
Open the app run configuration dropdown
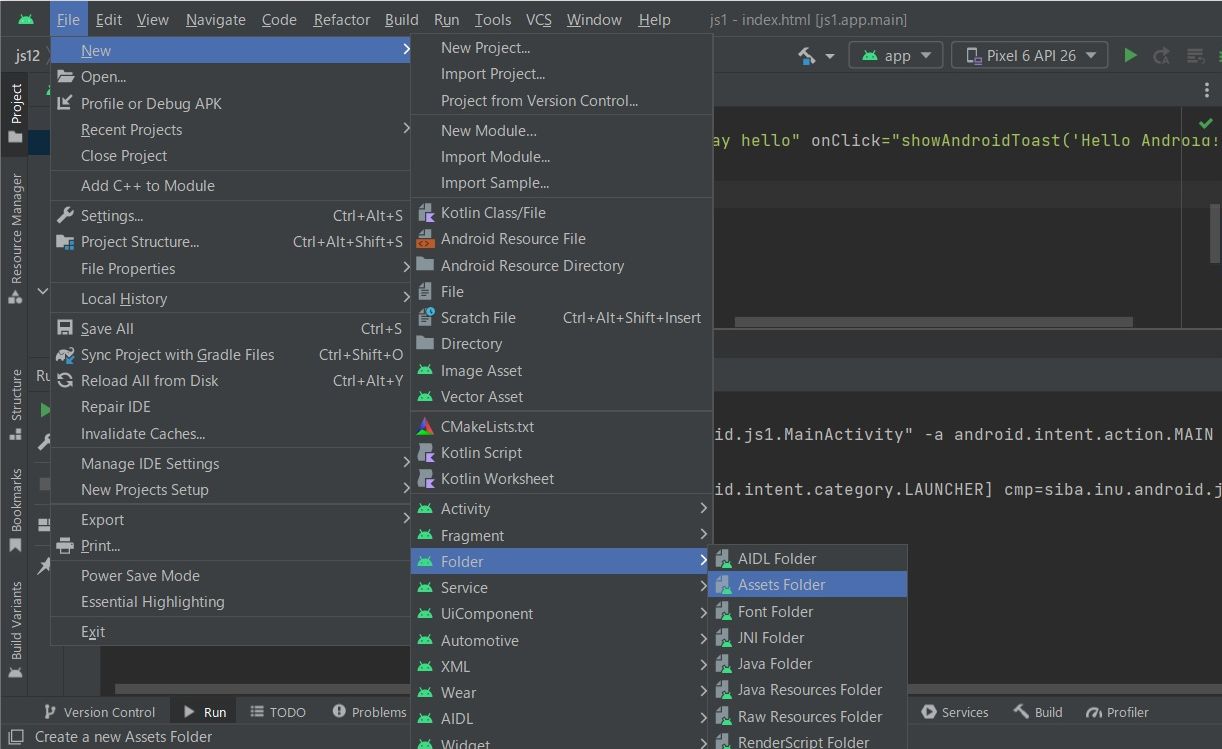898,56
